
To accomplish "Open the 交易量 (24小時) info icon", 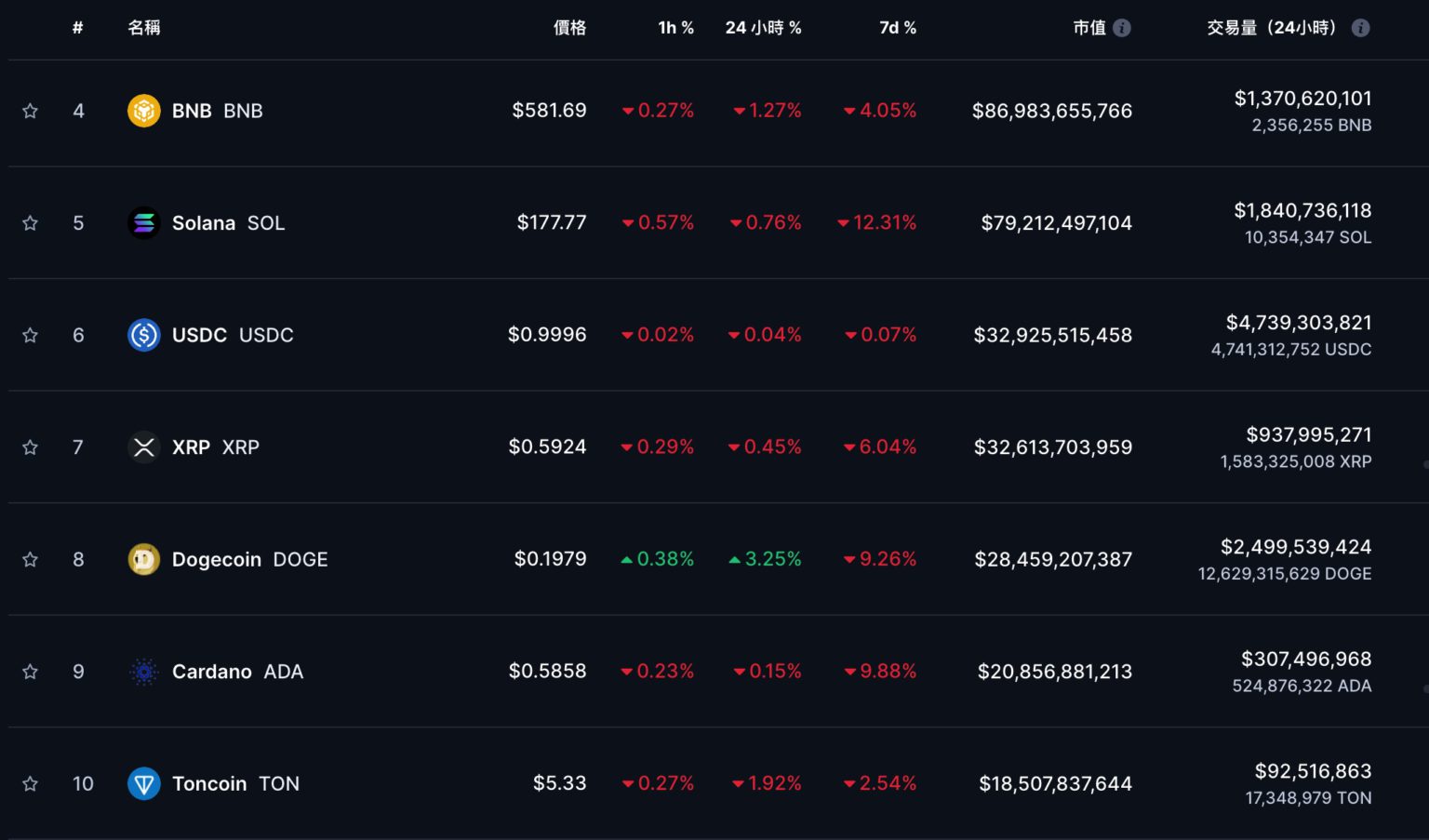I will pos(1360,28).
